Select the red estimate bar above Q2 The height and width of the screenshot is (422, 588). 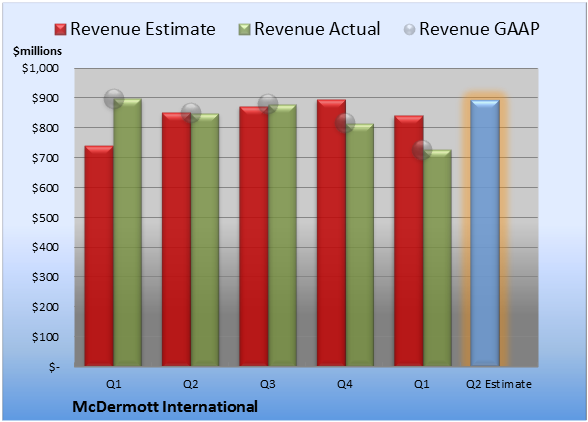(176, 239)
